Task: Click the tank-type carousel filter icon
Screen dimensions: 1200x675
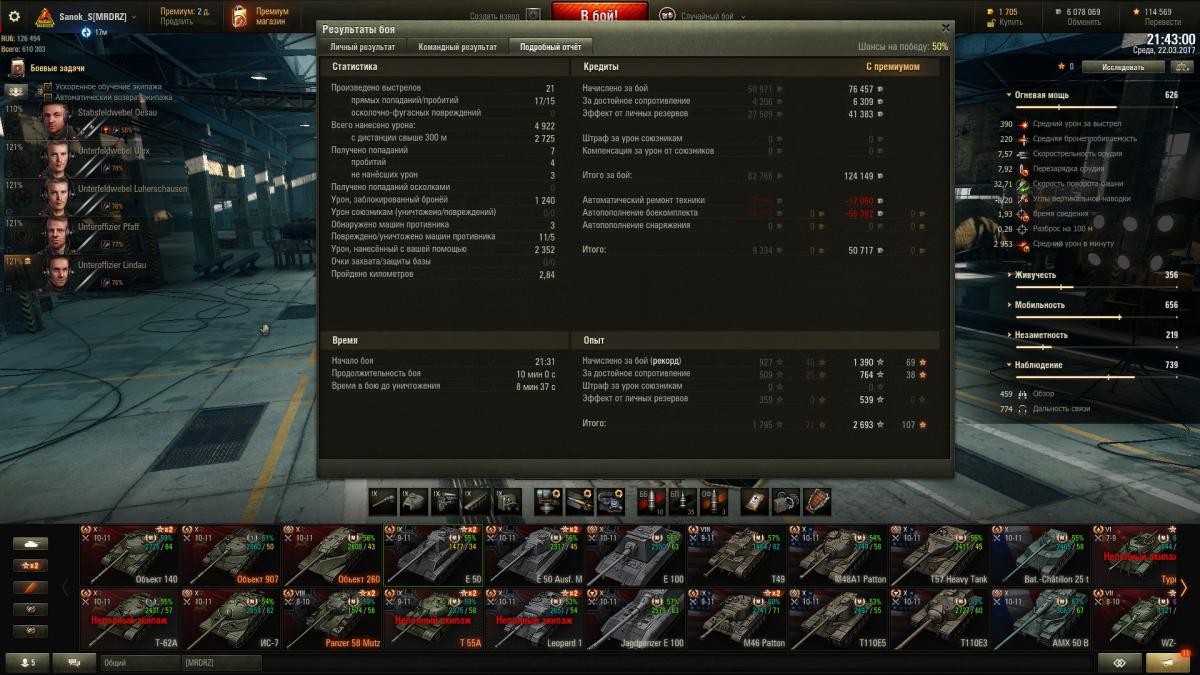Action: click(x=30, y=544)
